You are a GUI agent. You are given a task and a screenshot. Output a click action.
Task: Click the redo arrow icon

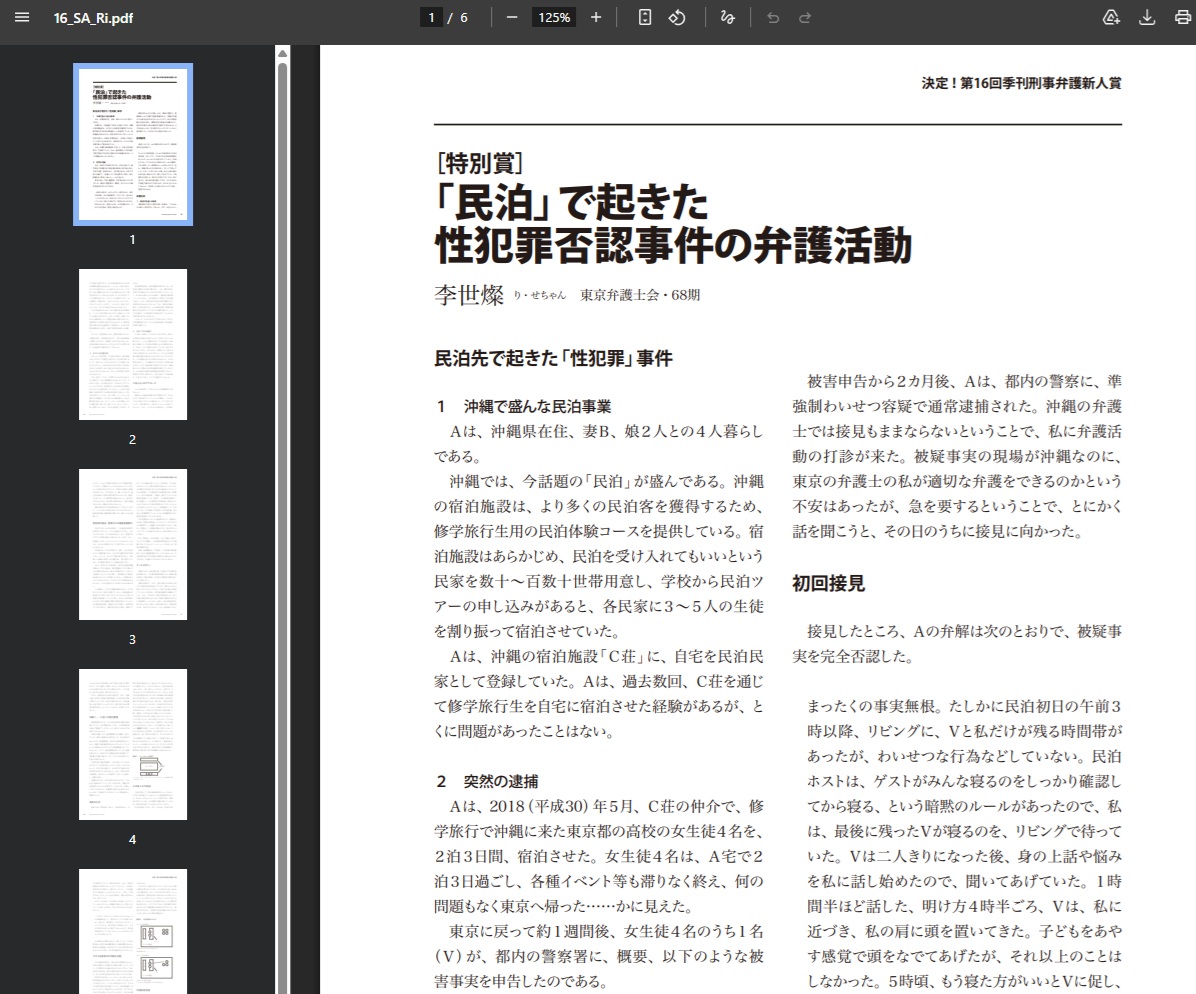tap(805, 18)
